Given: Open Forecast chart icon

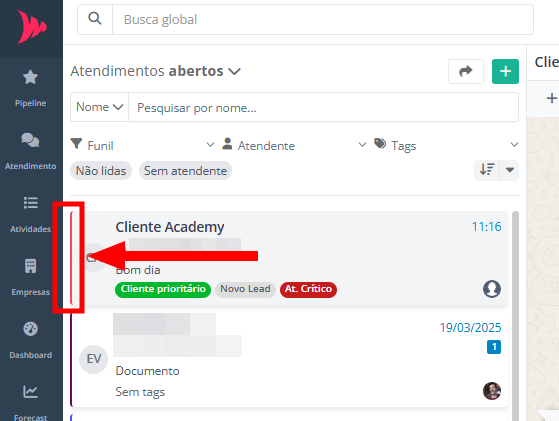Looking at the screenshot, I should 30,391.
